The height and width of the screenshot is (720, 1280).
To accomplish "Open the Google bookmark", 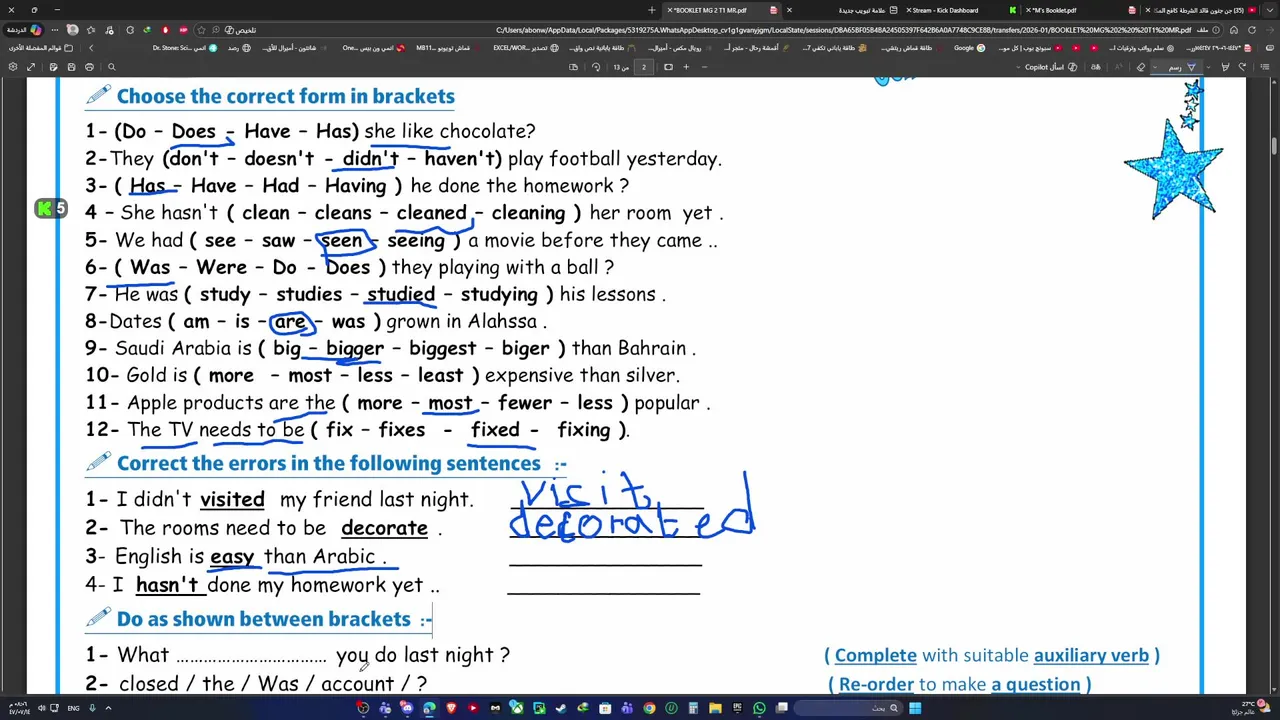I will pyautogui.click(x=969, y=48).
